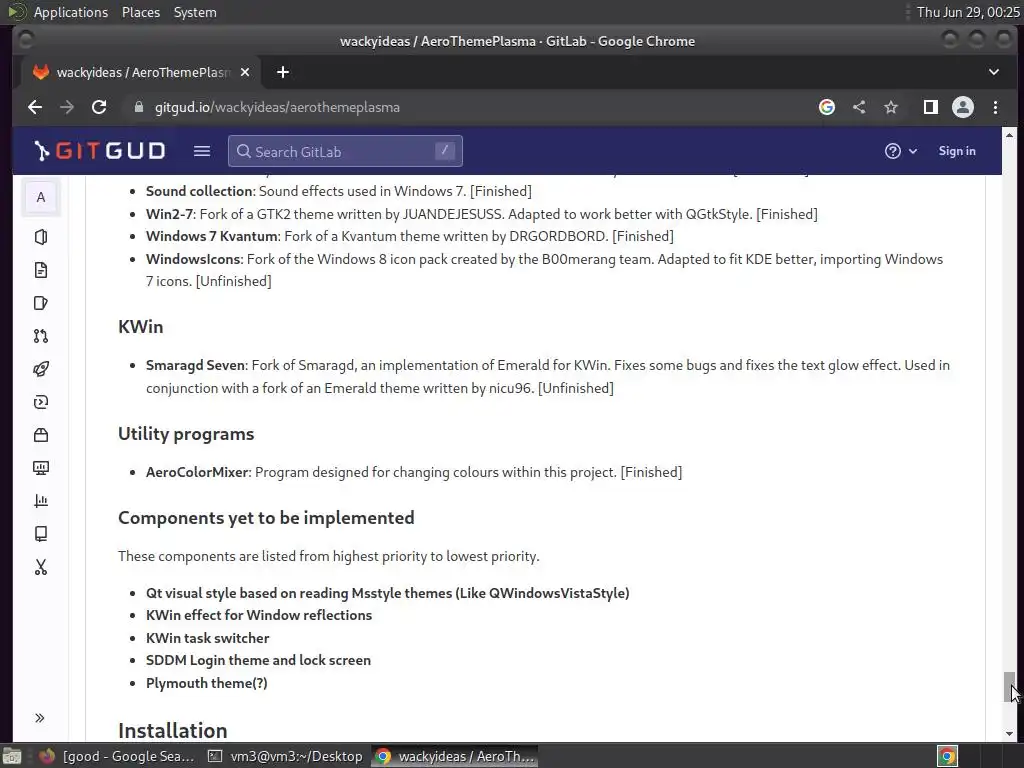The height and width of the screenshot is (768, 1024).
Task: View site information padlock icon
Action: click(x=138, y=107)
